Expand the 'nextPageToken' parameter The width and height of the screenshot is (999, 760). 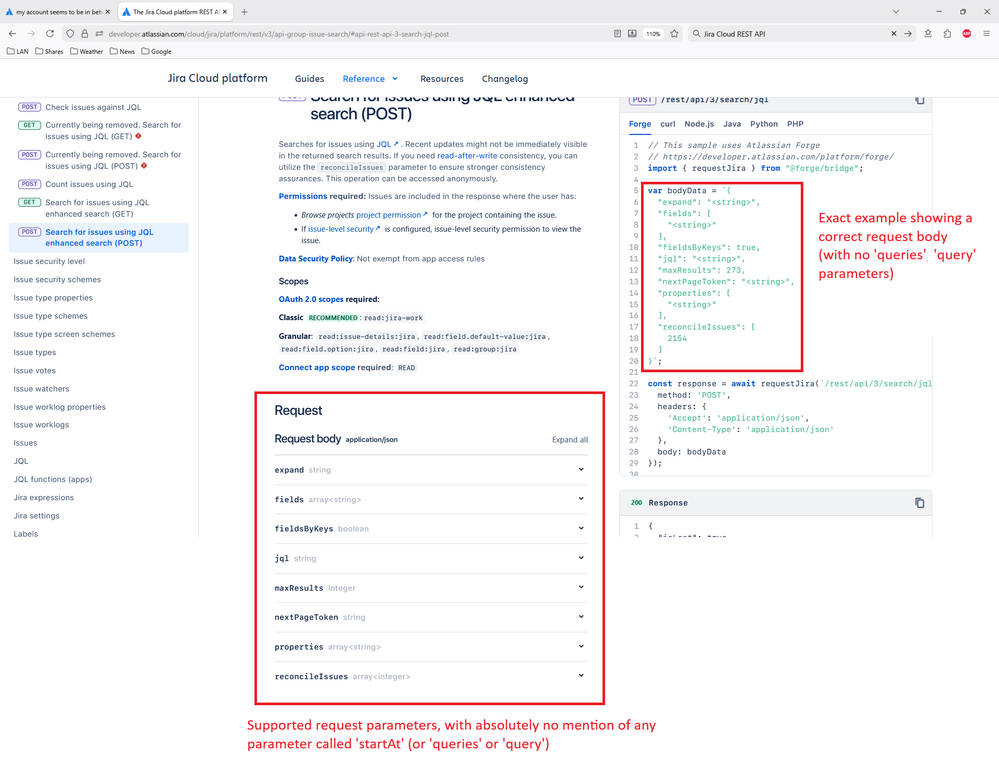(x=431, y=617)
